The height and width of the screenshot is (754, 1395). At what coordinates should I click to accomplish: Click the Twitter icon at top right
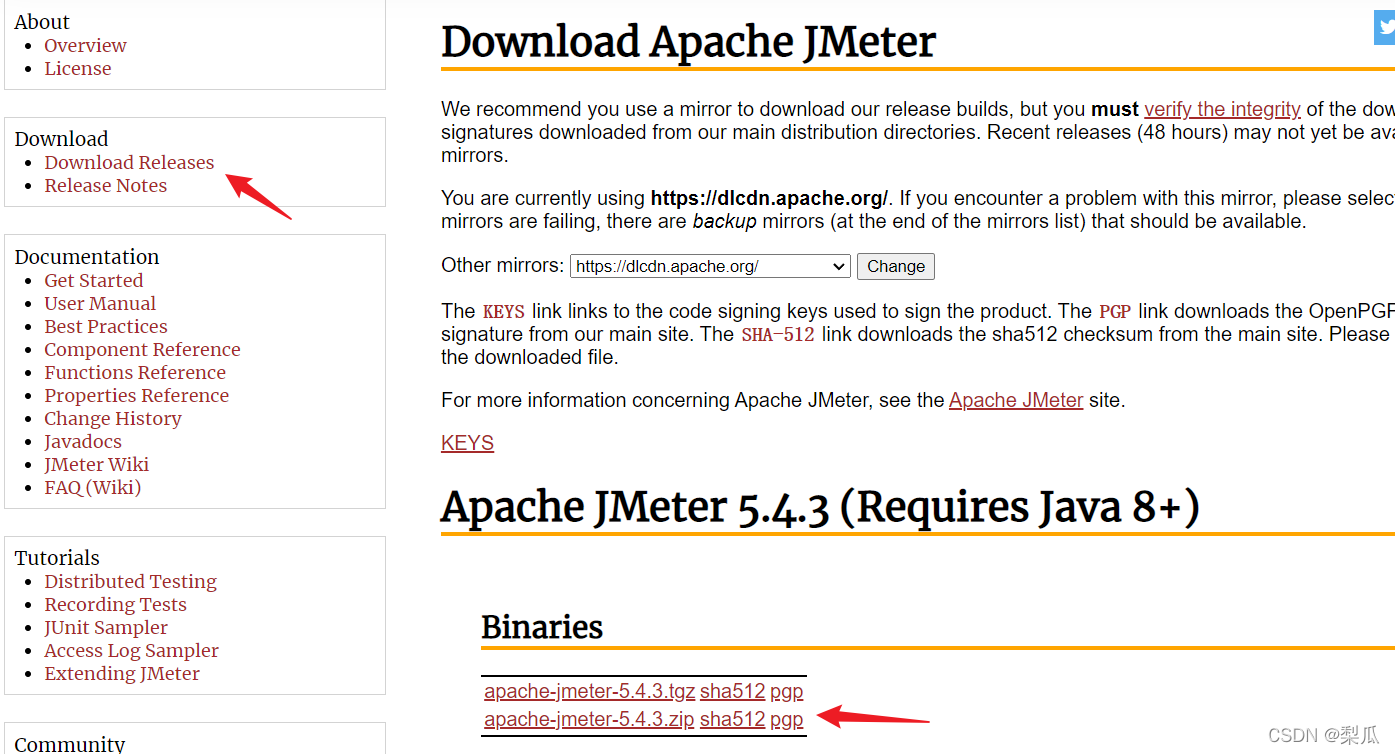(1384, 28)
